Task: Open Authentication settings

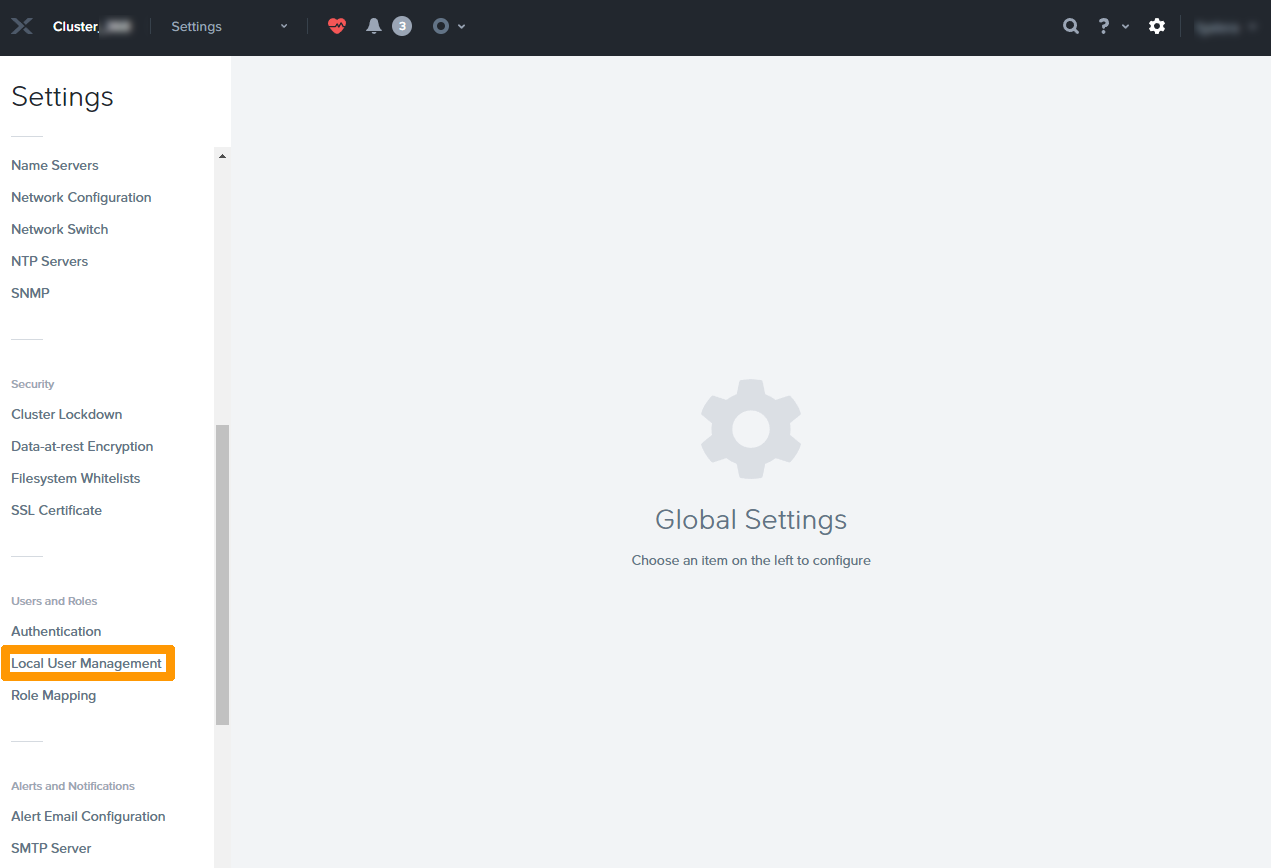Action: pyautogui.click(x=56, y=631)
